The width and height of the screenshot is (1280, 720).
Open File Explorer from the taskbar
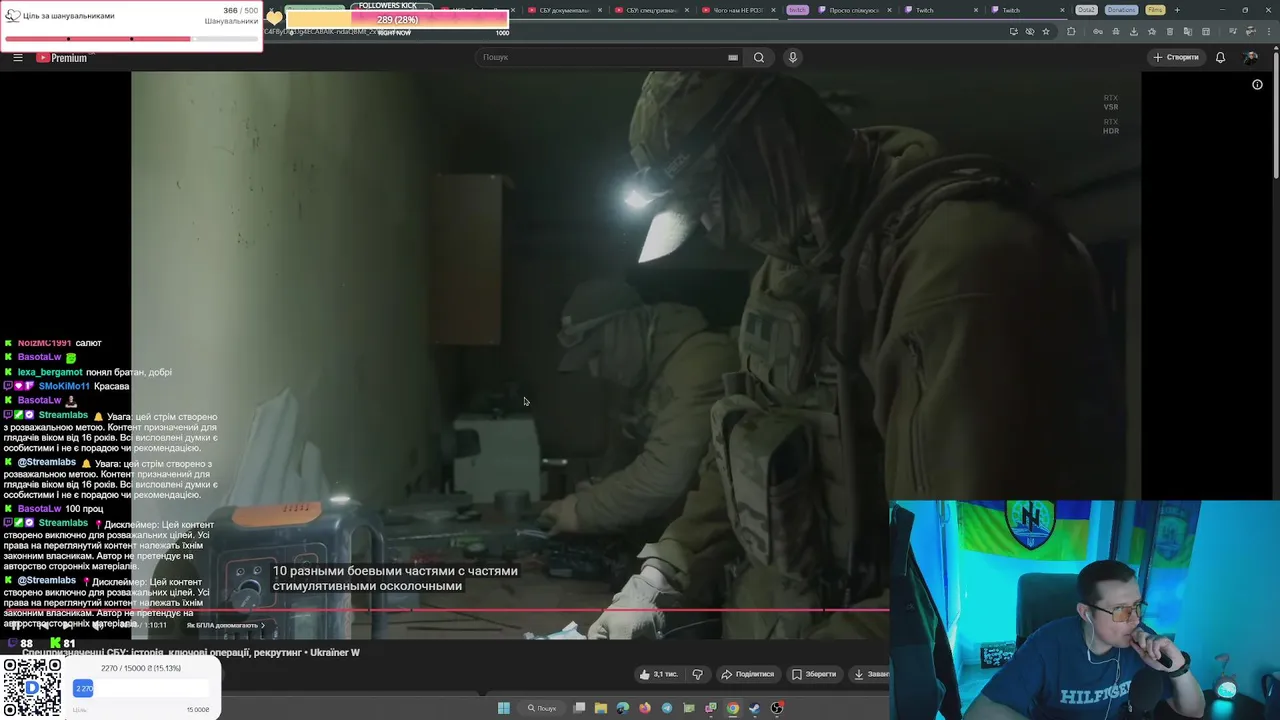[601, 708]
